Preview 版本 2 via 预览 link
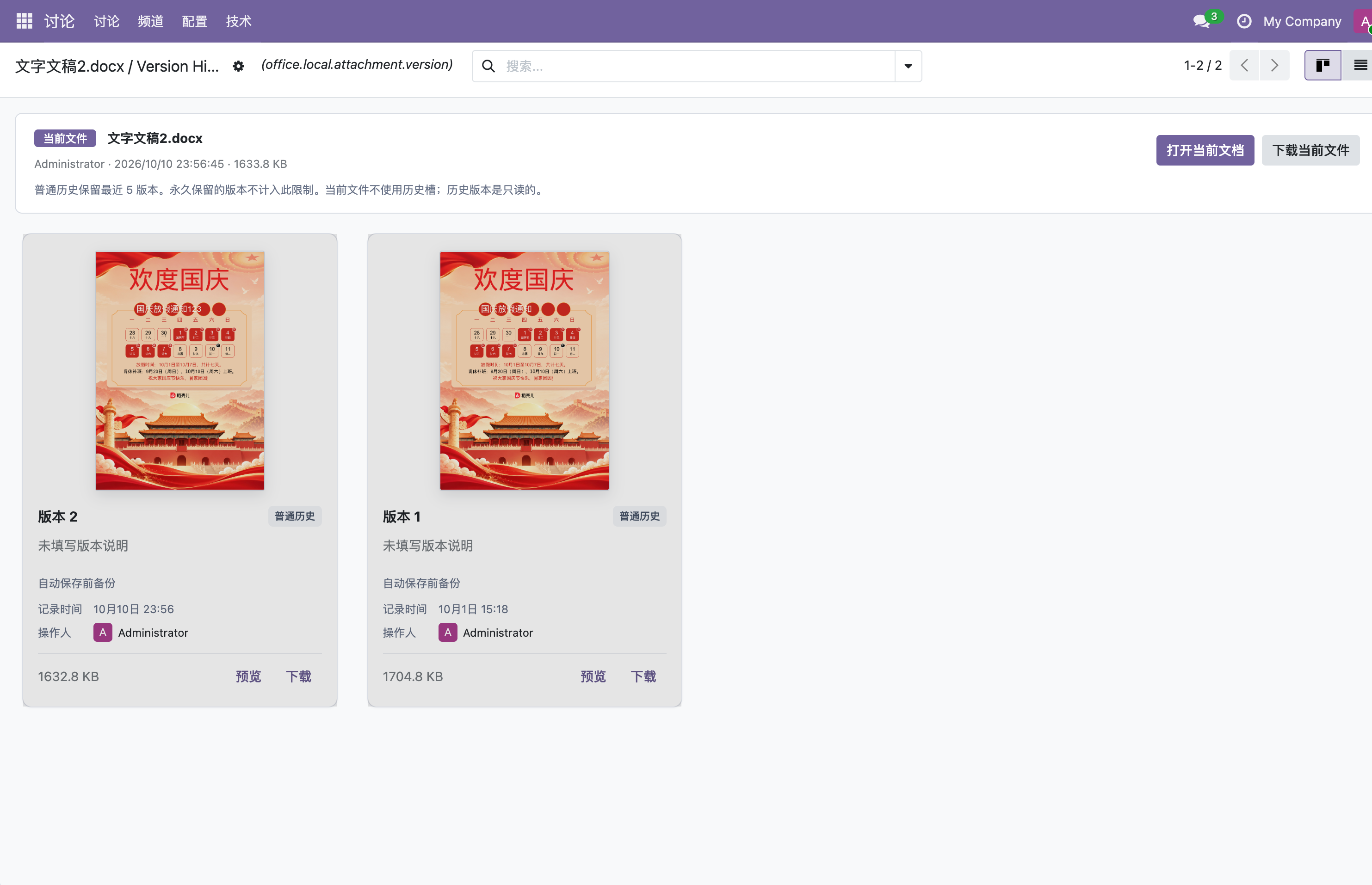This screenshot has height=885, width=1372. pyautogui.click(x=248, y=676)
